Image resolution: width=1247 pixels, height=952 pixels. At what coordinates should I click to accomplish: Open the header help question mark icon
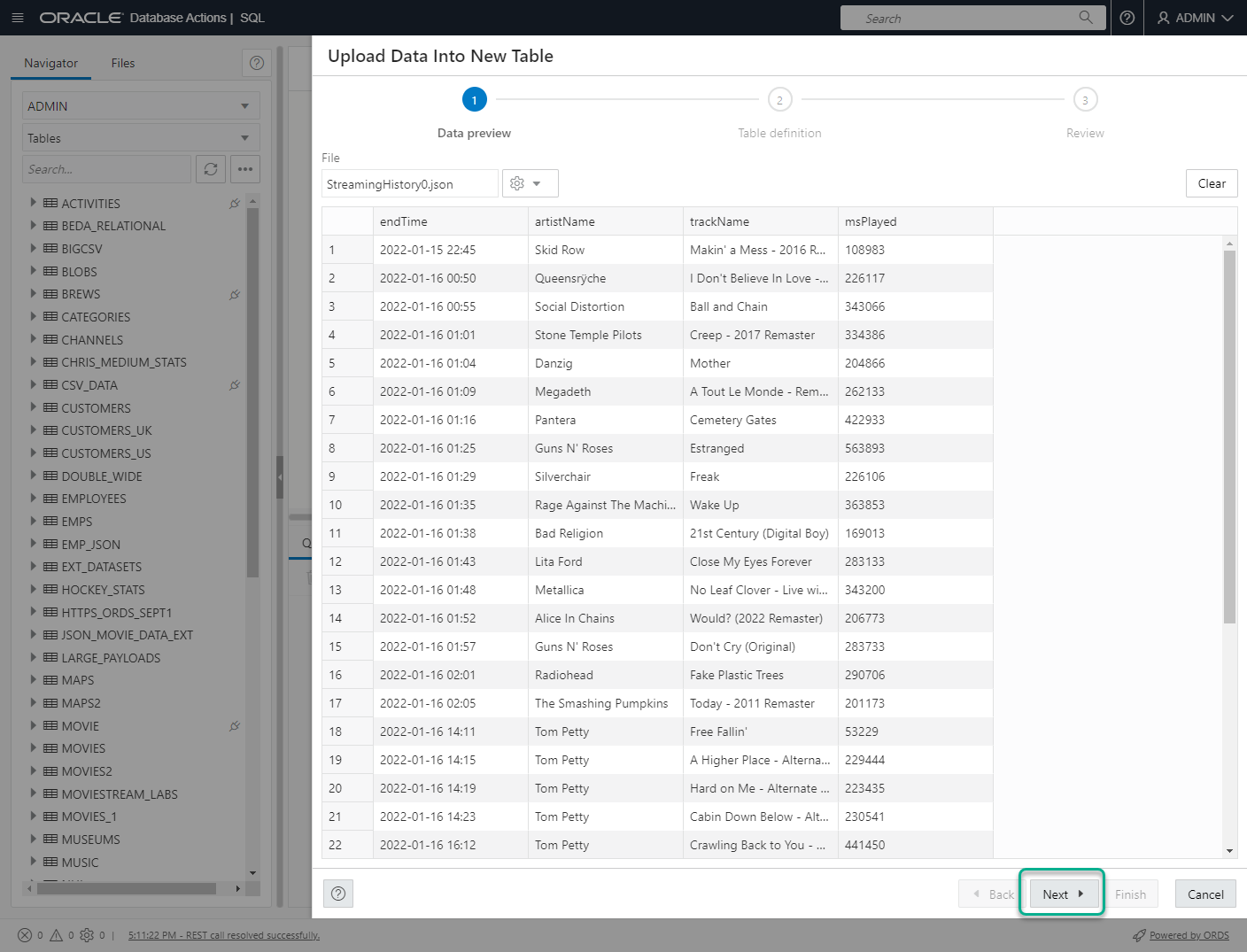coord(1127,18)
